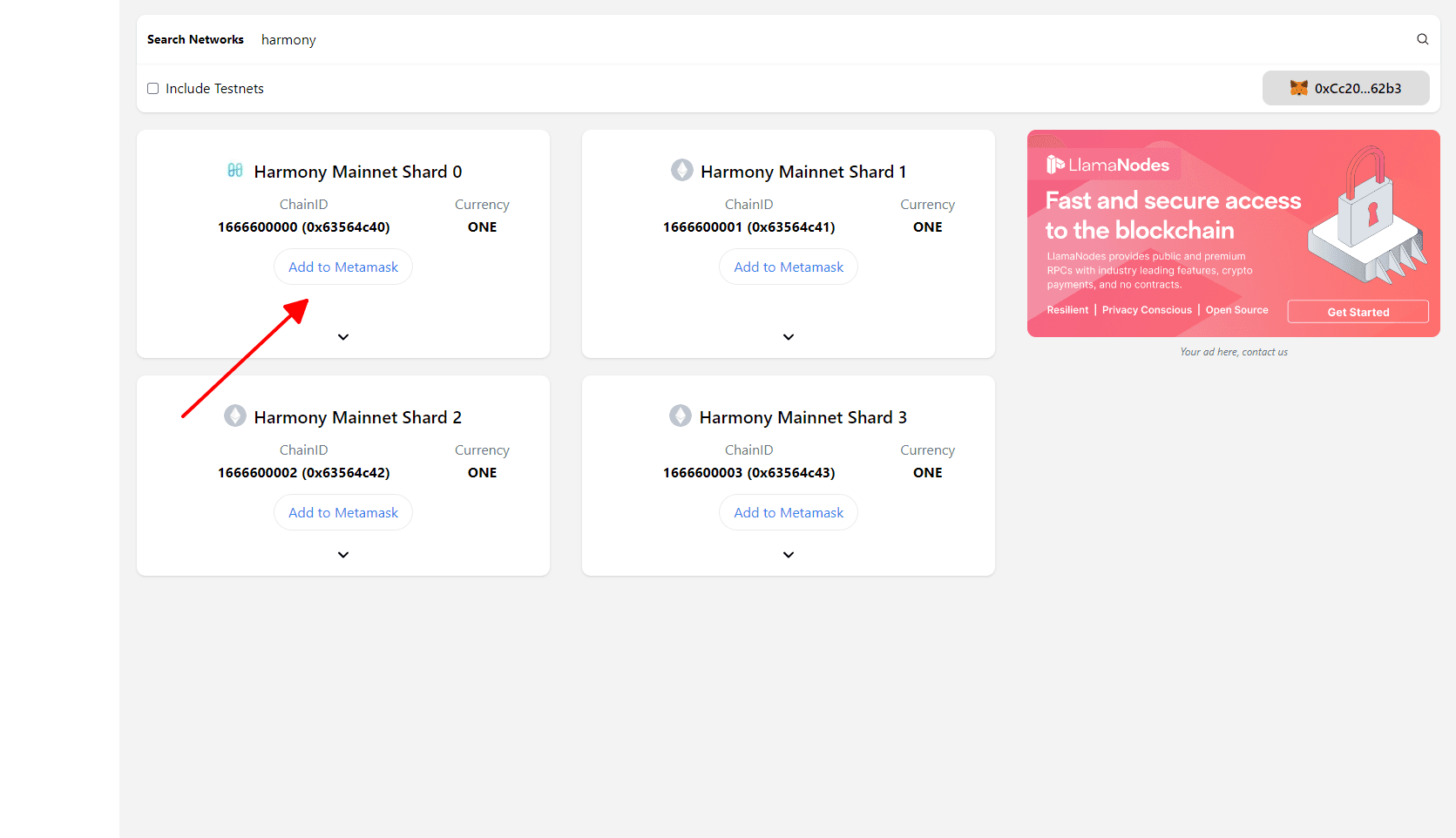Screen dimensions: 1456x838
Task: Click the Search Networks label
Action: click(x=195, y=39)
